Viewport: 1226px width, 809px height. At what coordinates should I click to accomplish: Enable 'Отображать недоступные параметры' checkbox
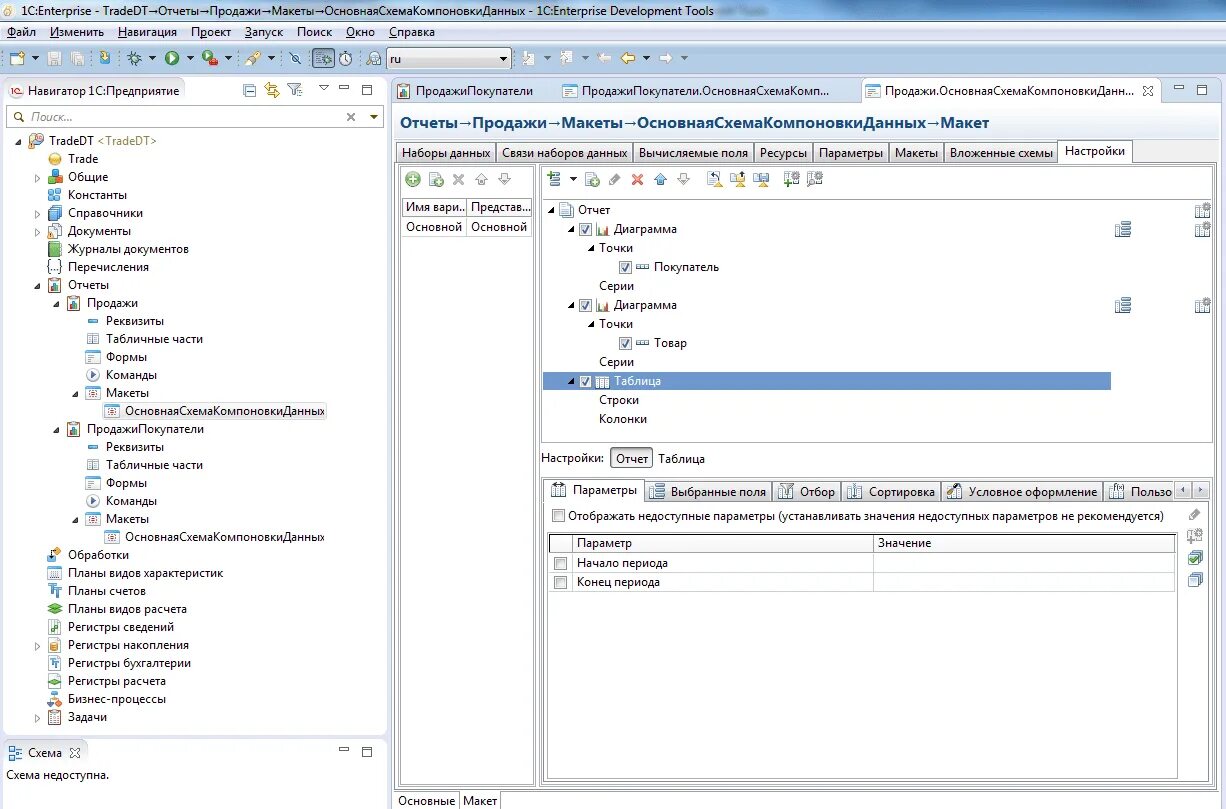[558, 516]
